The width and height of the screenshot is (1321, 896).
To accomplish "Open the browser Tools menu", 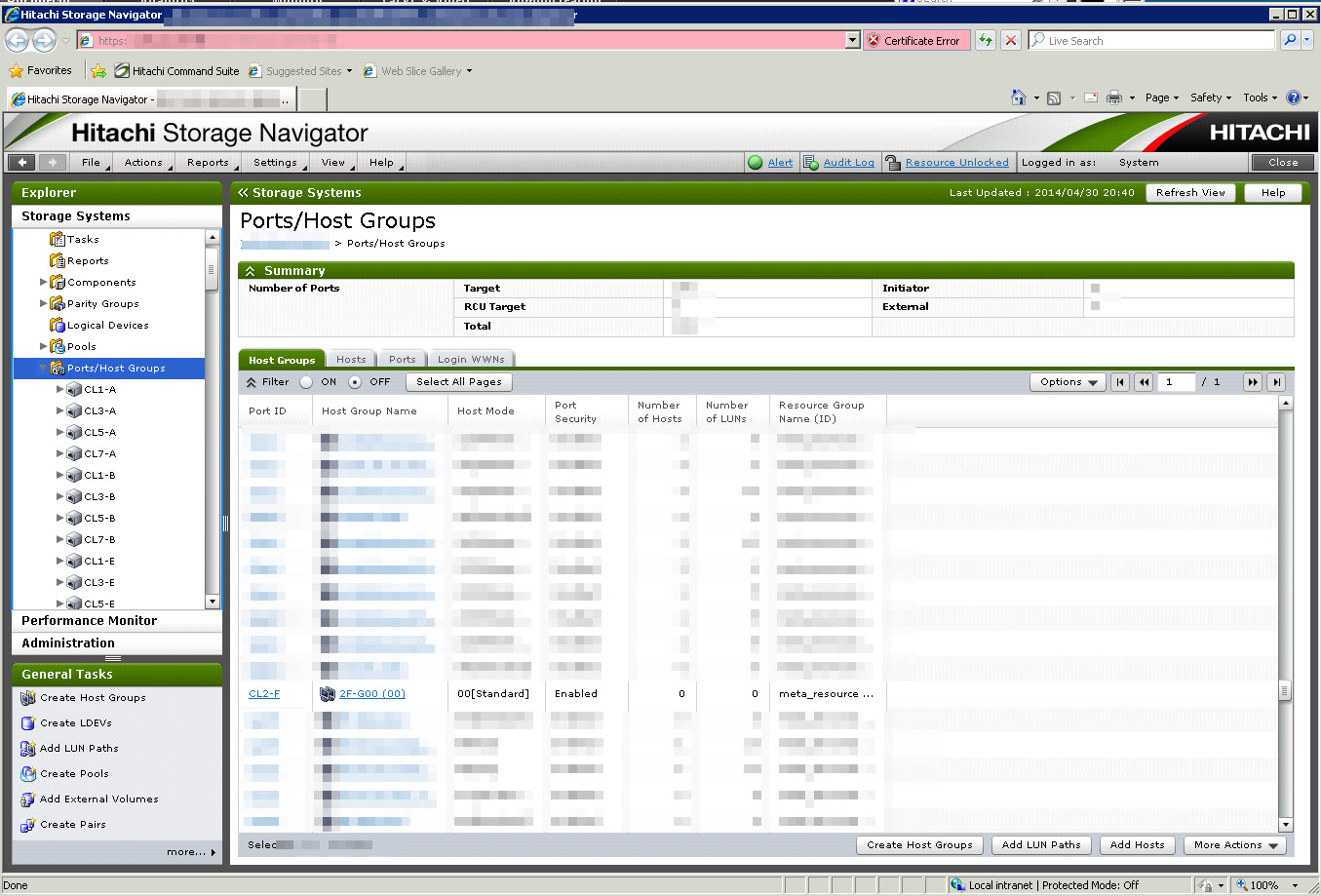I will click(x=1260, y=97).
